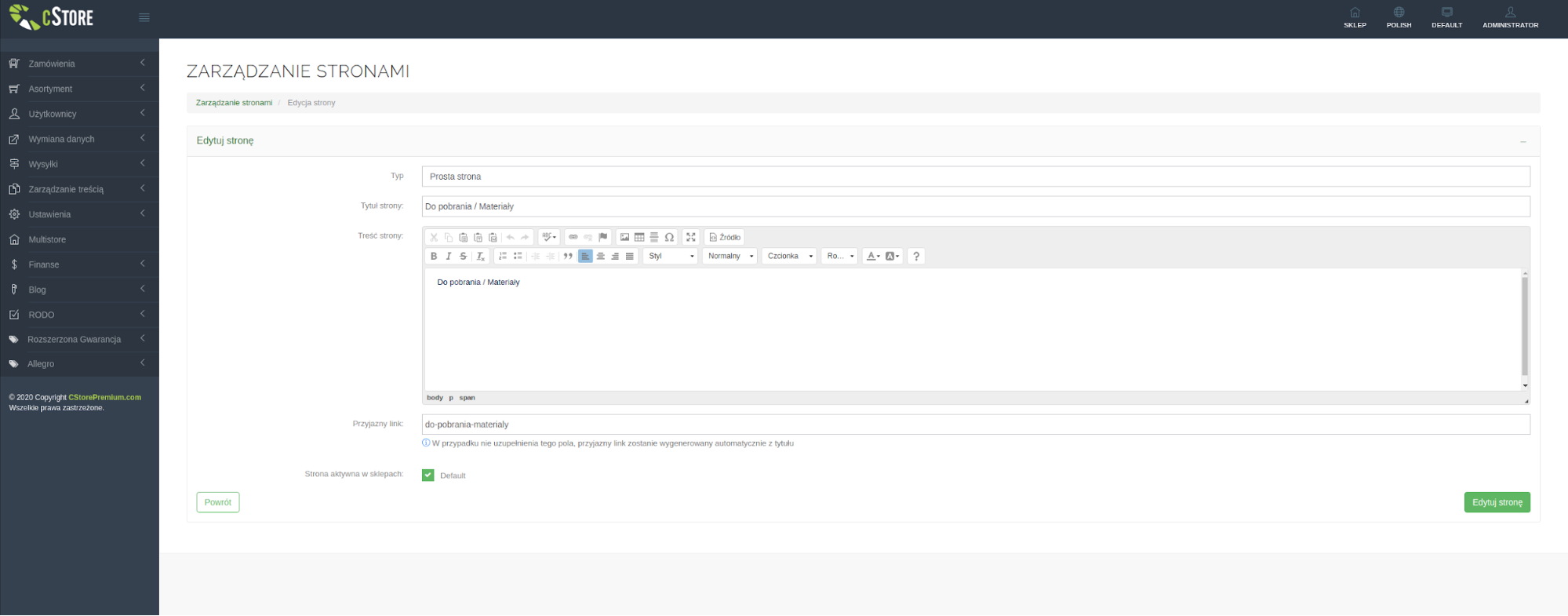Insert an image using the image icon
The height and width of the screenshot is (616, 1568).
(x=624, y=237)
